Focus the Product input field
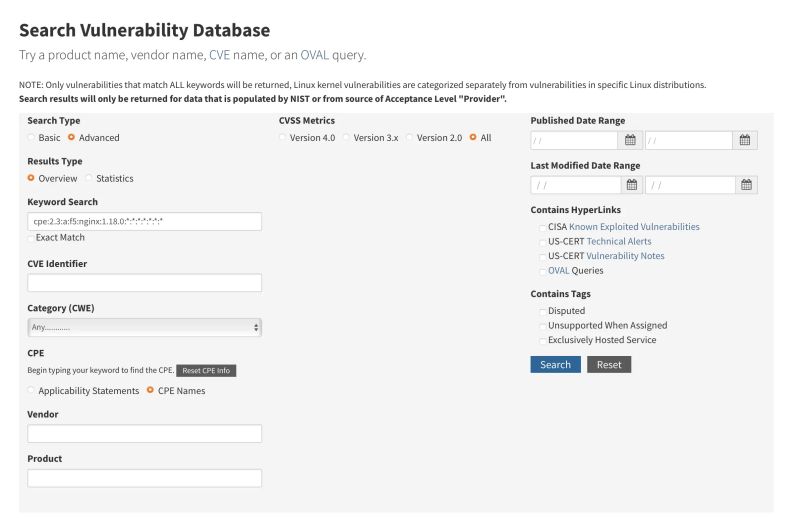Viewport: 800px width, 530px height. point(144,478)
